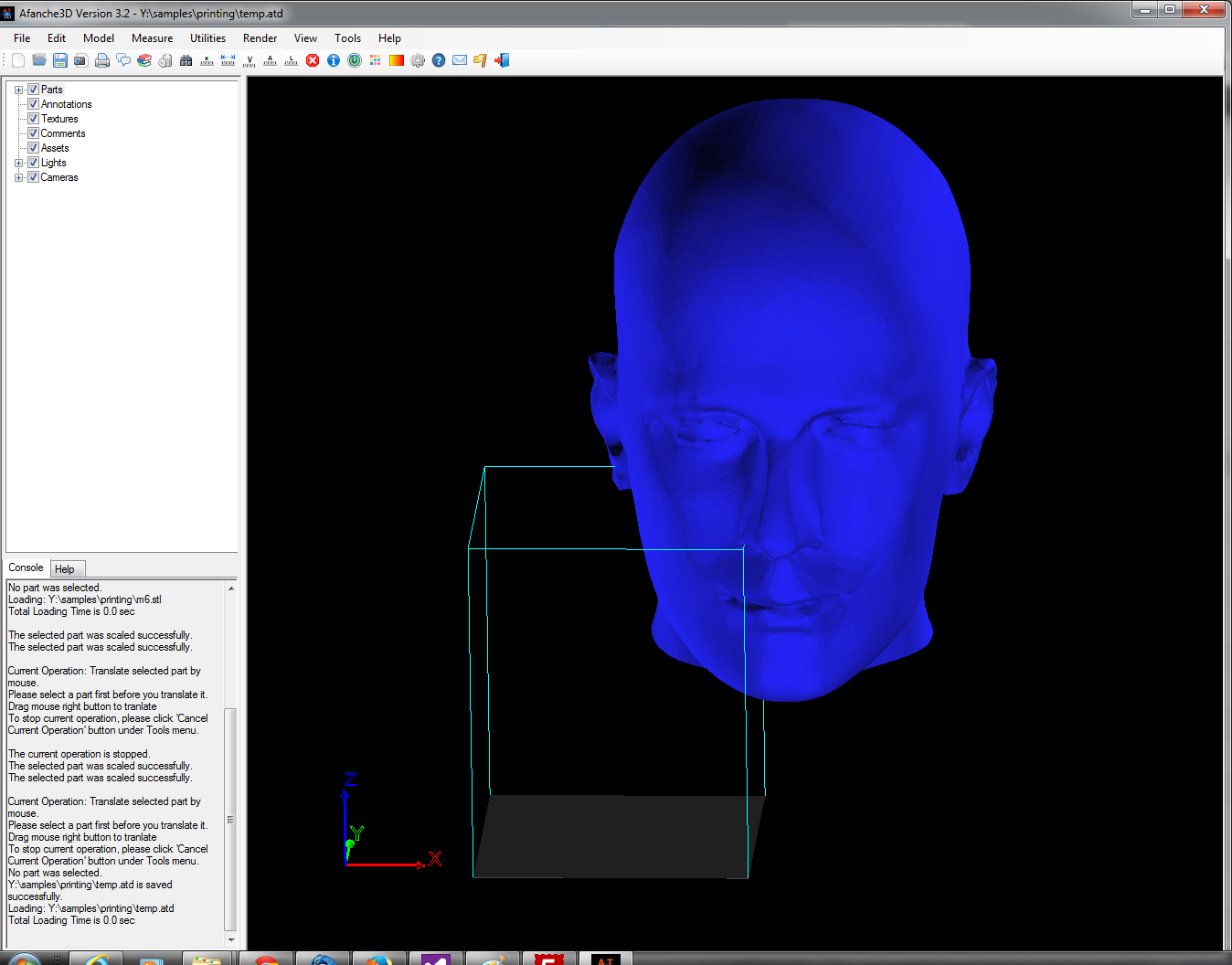Click the printer icon in toolbar
1232x965 pixels.
coord(102,60)
